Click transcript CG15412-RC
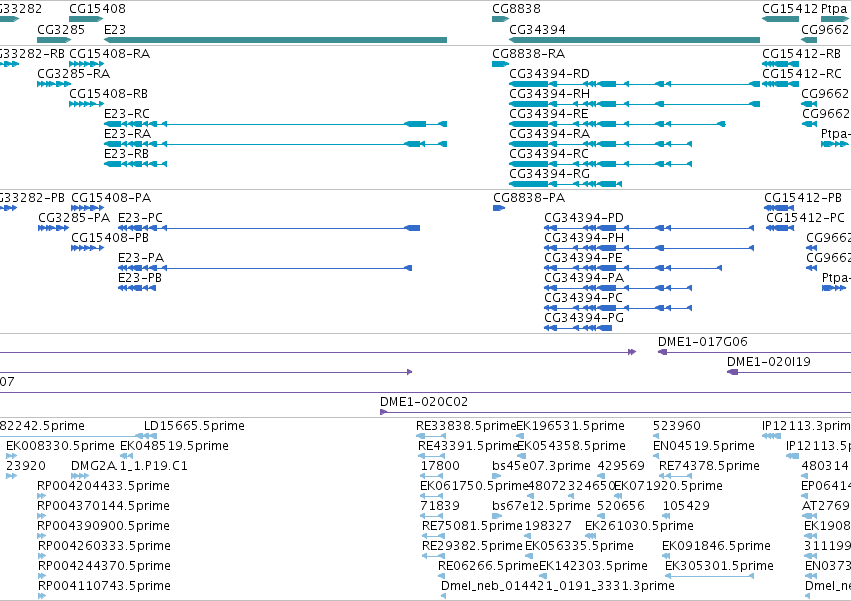Image resolution: width=851 pixels, height=601 pixels. 802,74
